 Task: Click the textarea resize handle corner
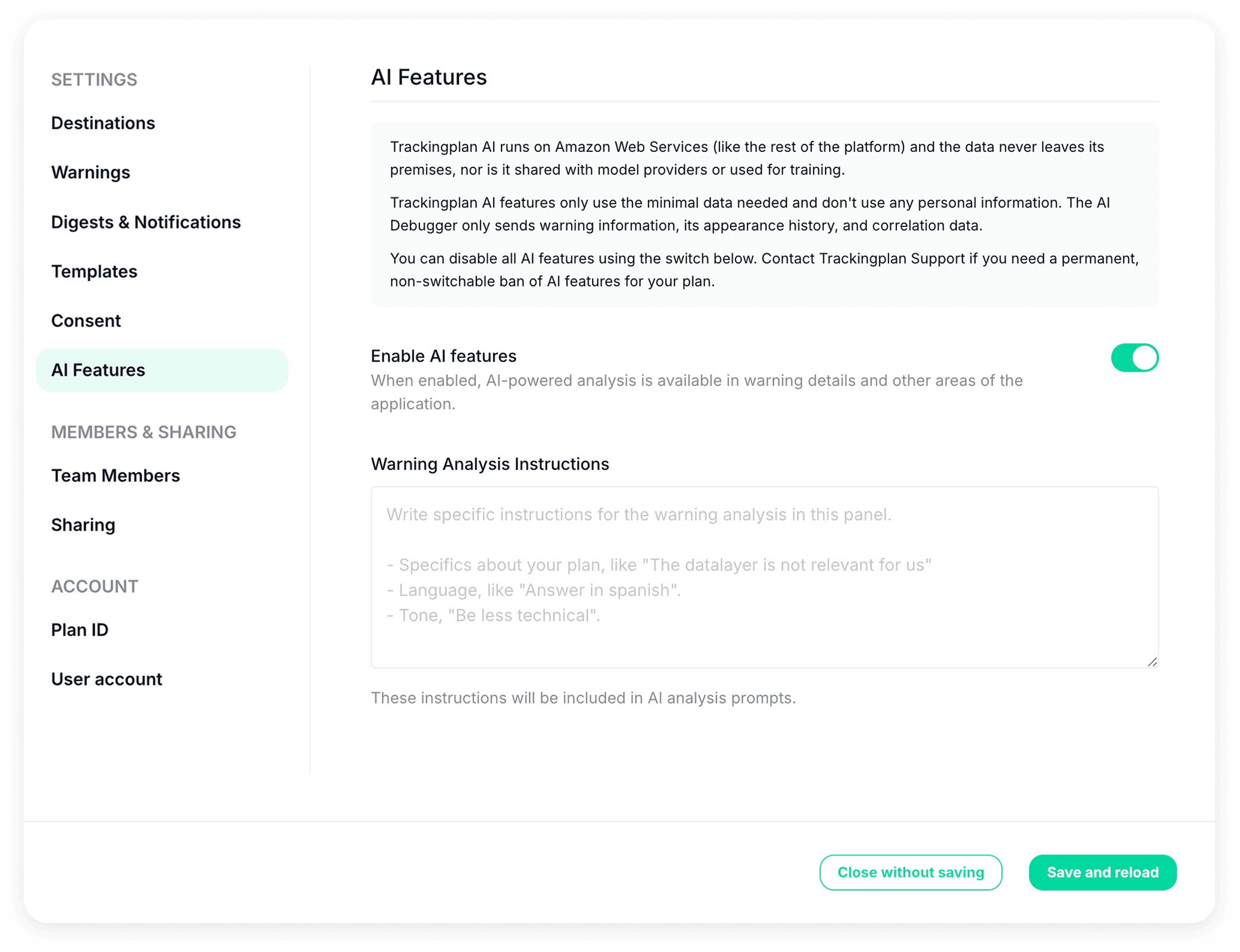pos(1152,662)
